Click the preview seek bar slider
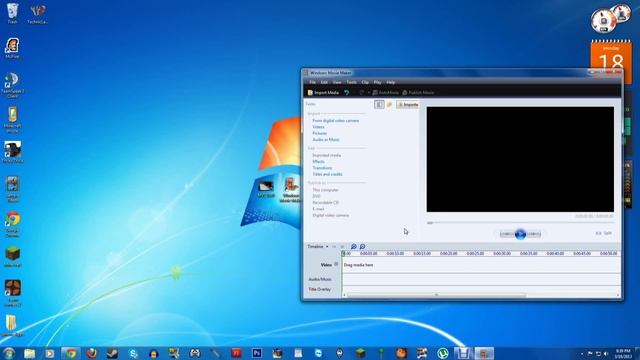The height and width of the screenshot is (360, 640). point(430,223)
